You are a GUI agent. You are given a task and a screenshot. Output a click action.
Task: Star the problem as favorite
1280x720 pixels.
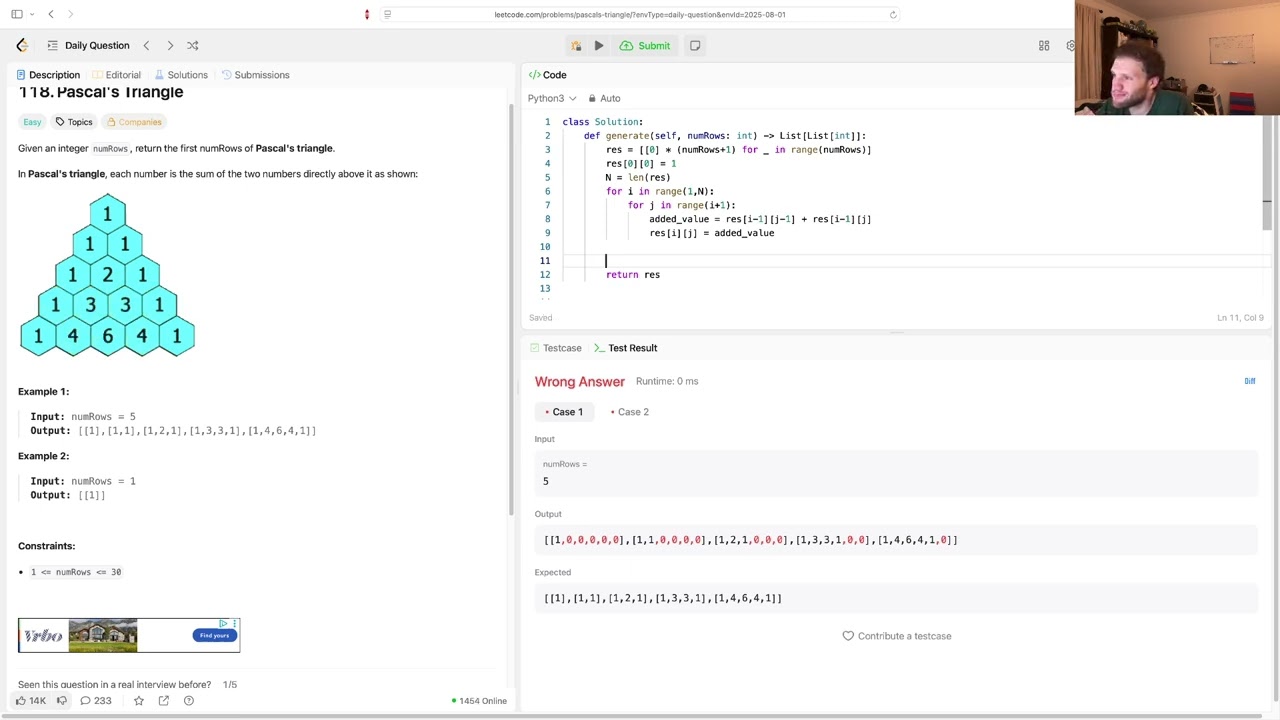(139, 701)
